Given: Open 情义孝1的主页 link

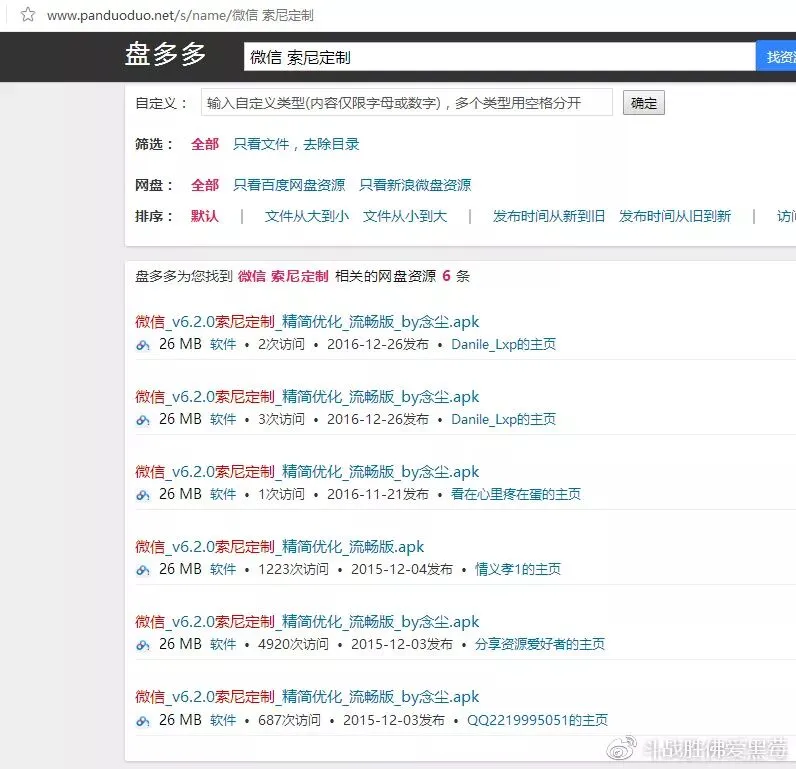Looking at the screenshot, I should pyautogui.click(x=518, y=570).
